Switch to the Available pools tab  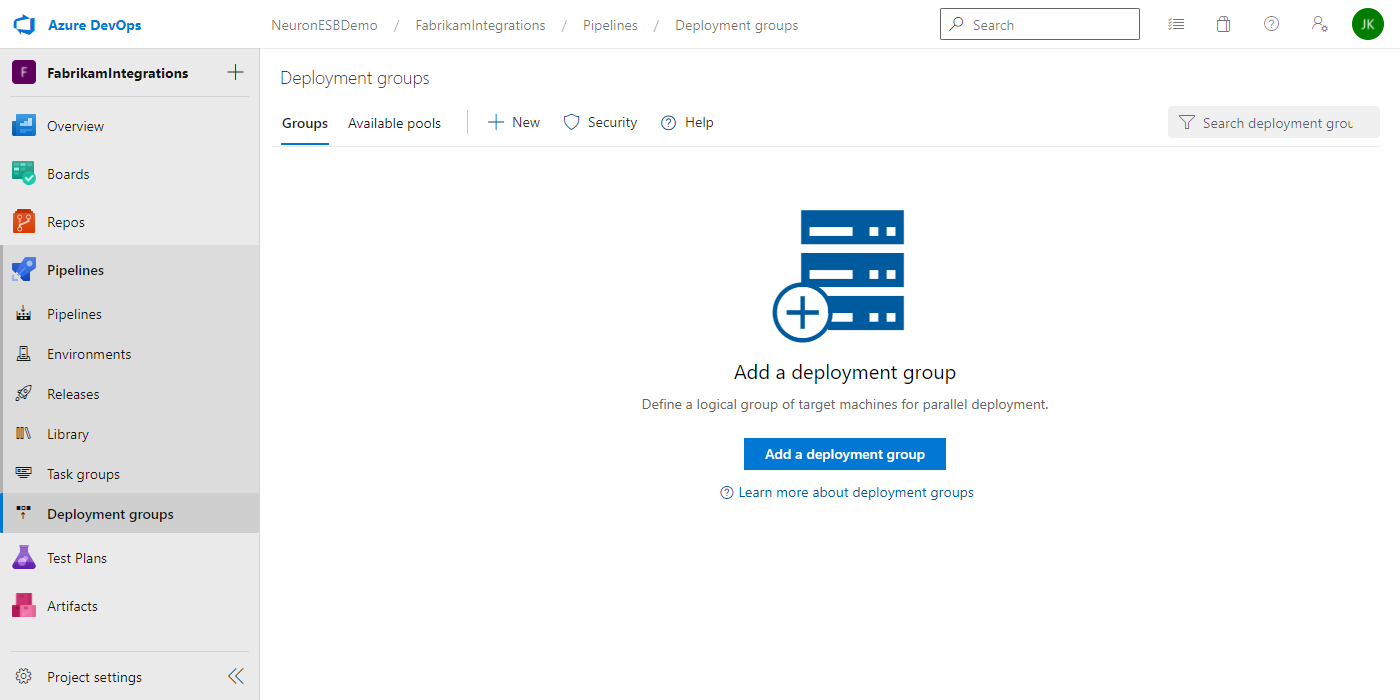[394, 123]
